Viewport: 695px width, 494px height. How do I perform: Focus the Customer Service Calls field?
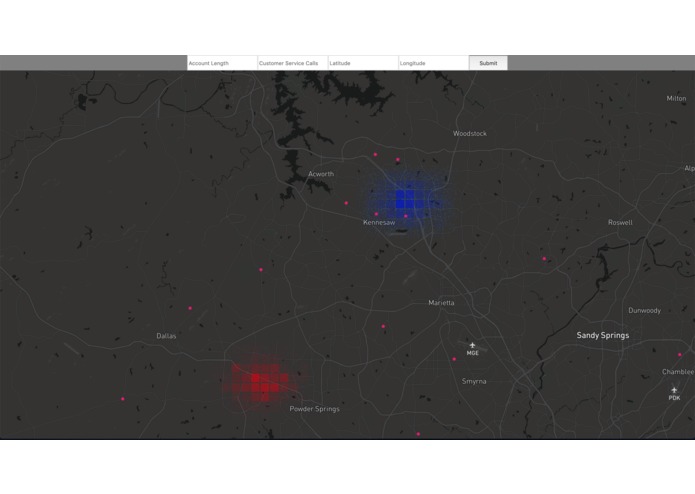pos(293,63)
